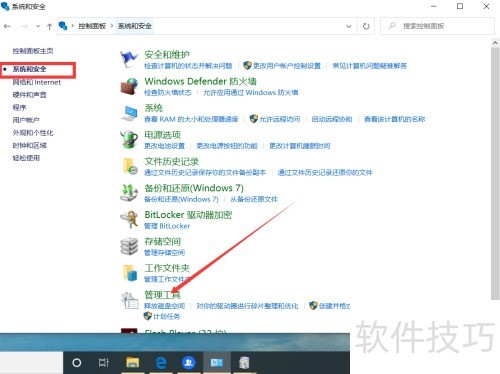
Task: Open BitLocker 驱动器加密 heading link
Action: [x=188, y=215]
